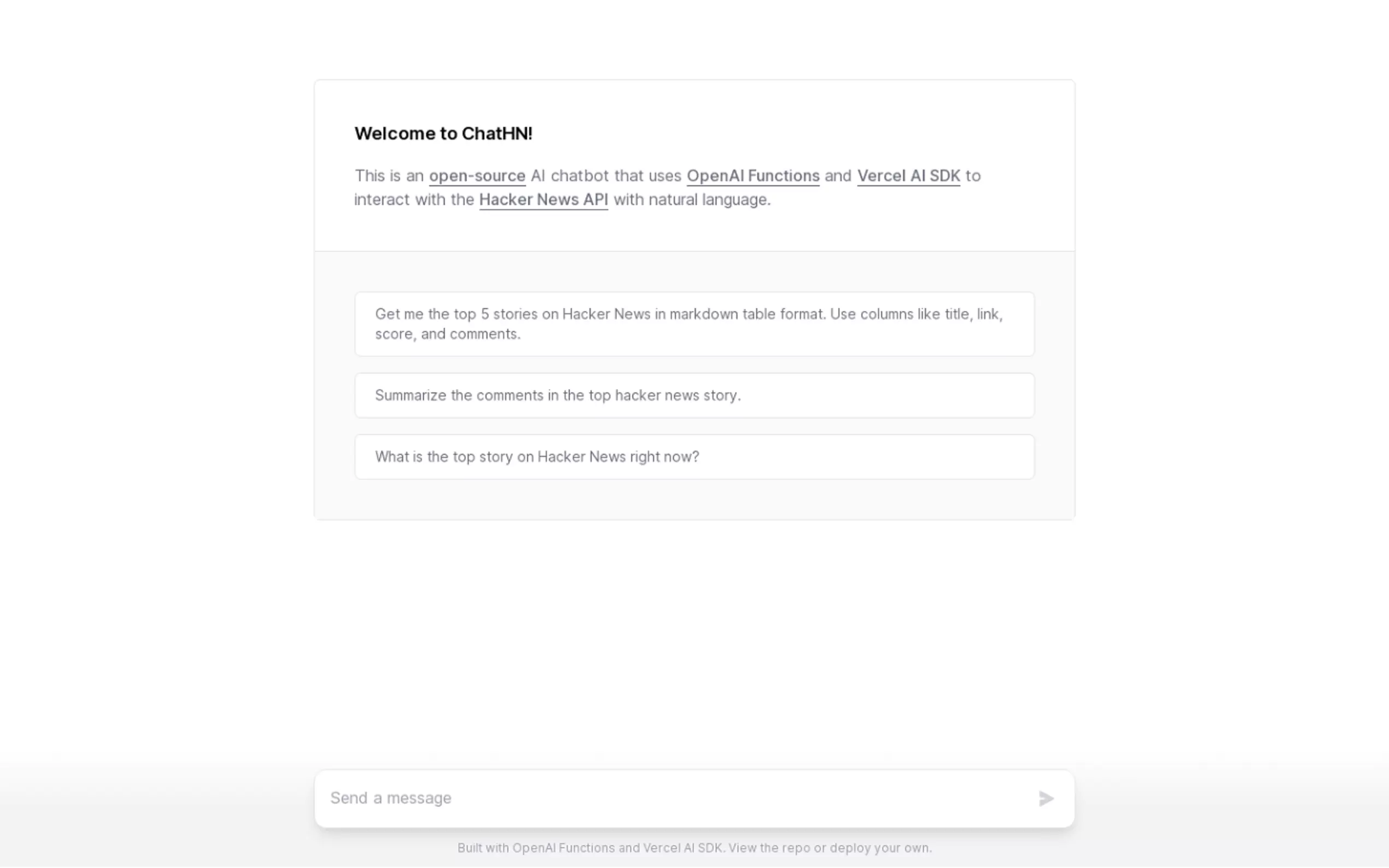
Task: Click the "AI chatbot that uses" intro text
Action: point(606,175)
